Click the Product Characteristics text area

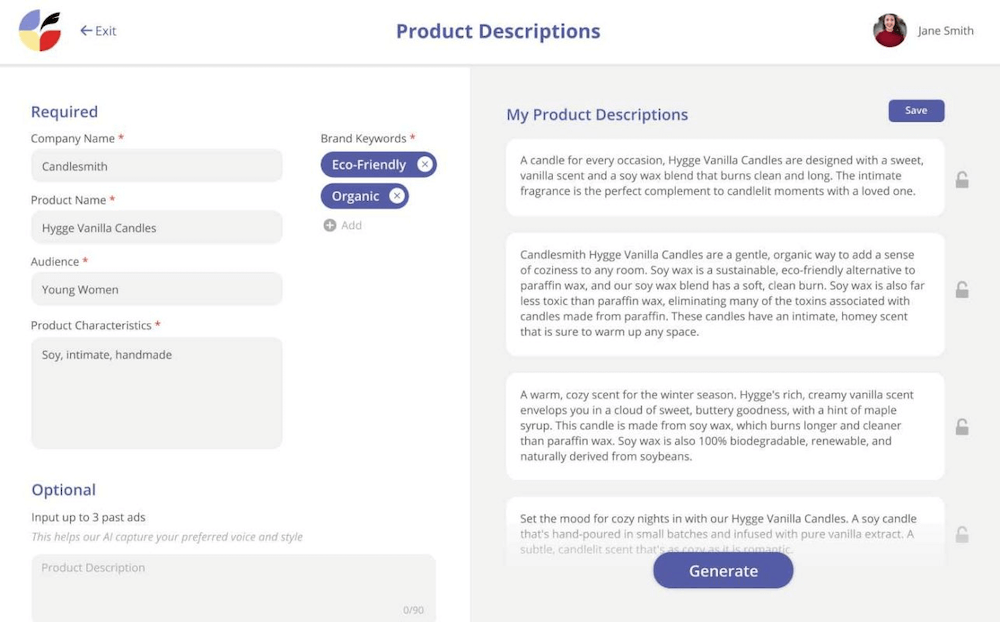[157, 392]
